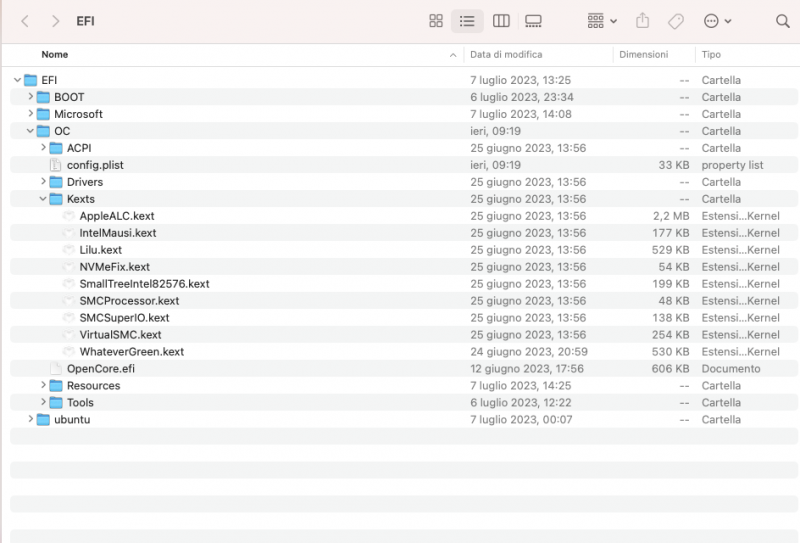
Task: Switch to icon grid view
Action: click(436, 21)
